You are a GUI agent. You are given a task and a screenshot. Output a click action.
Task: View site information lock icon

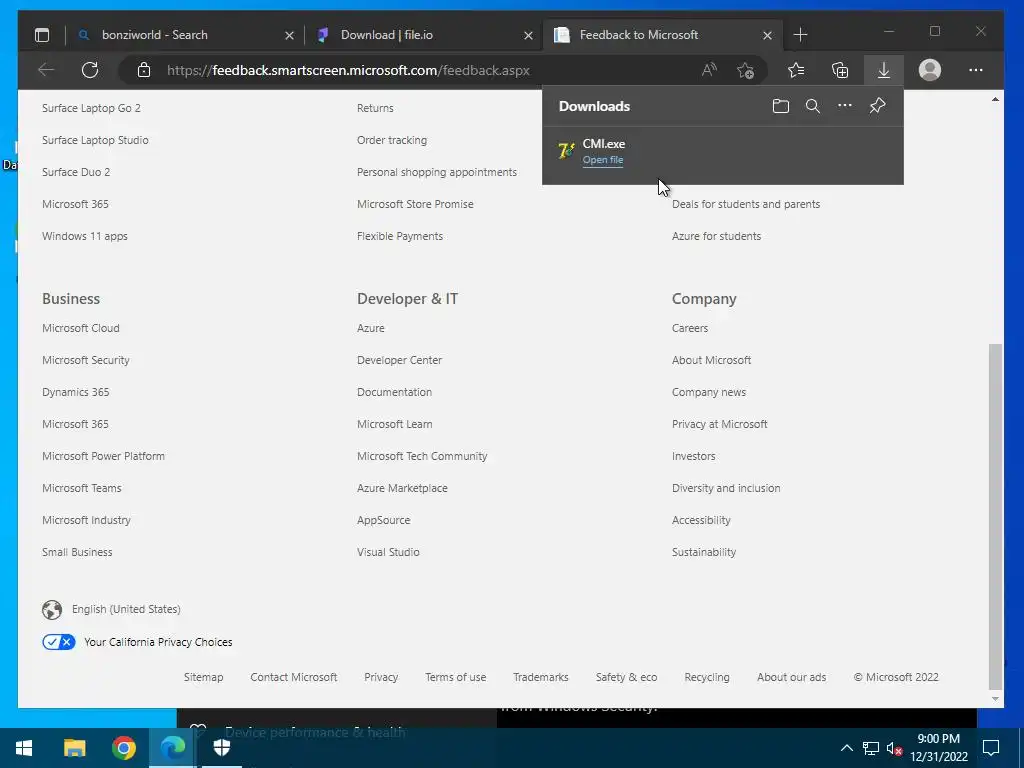point(144,70)
